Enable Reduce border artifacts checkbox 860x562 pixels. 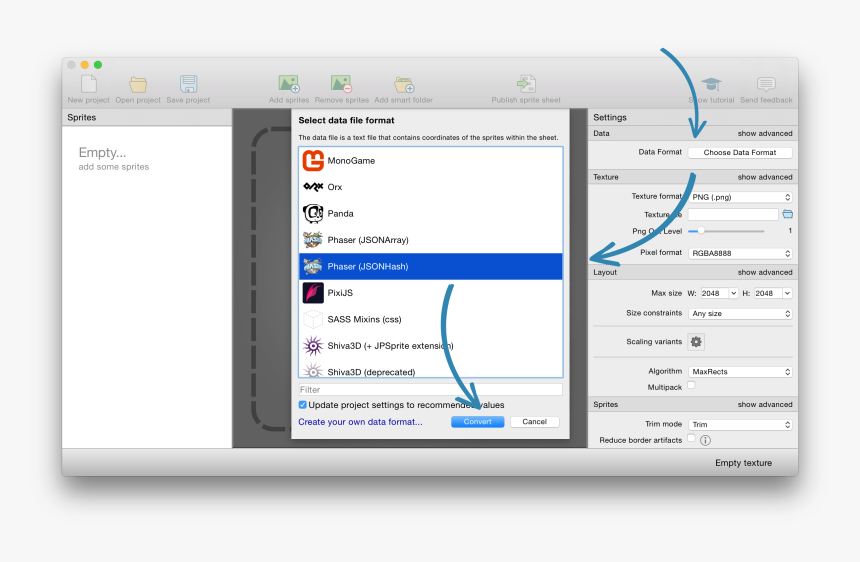(692, 438)
